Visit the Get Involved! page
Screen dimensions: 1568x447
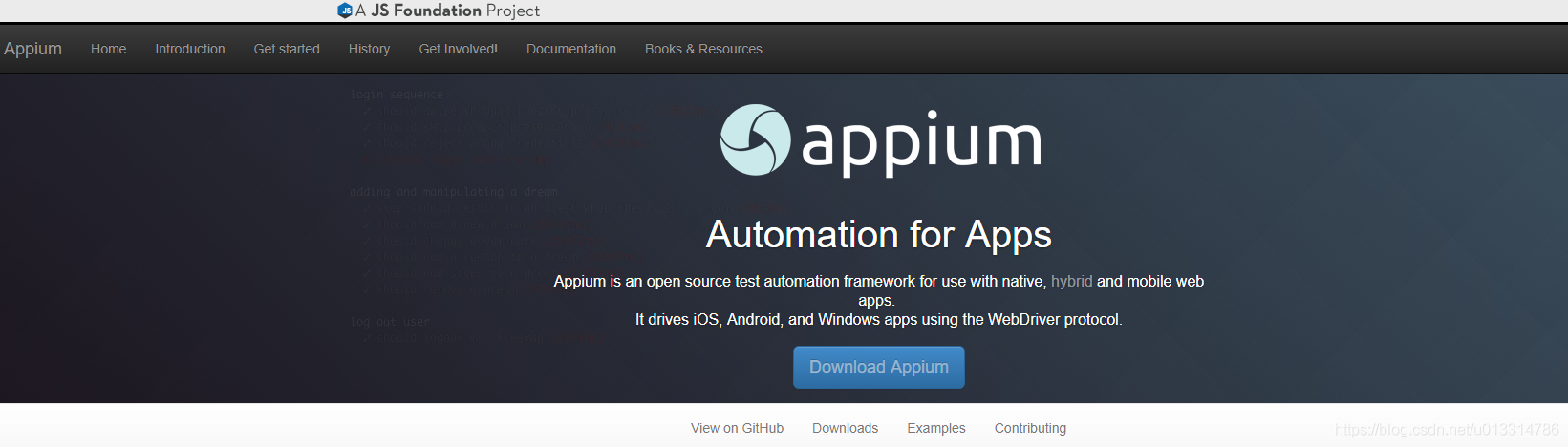[458, 49]
